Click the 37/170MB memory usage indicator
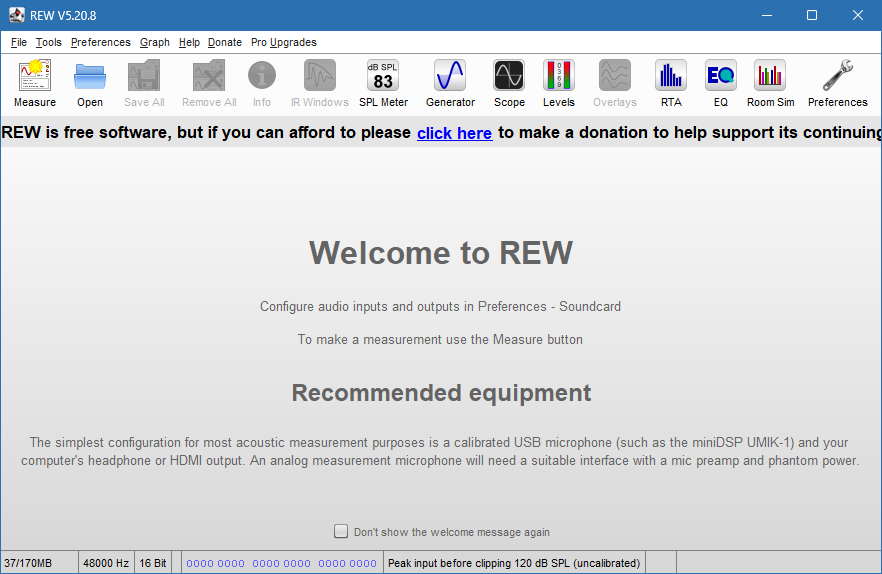 coord(39,563)
